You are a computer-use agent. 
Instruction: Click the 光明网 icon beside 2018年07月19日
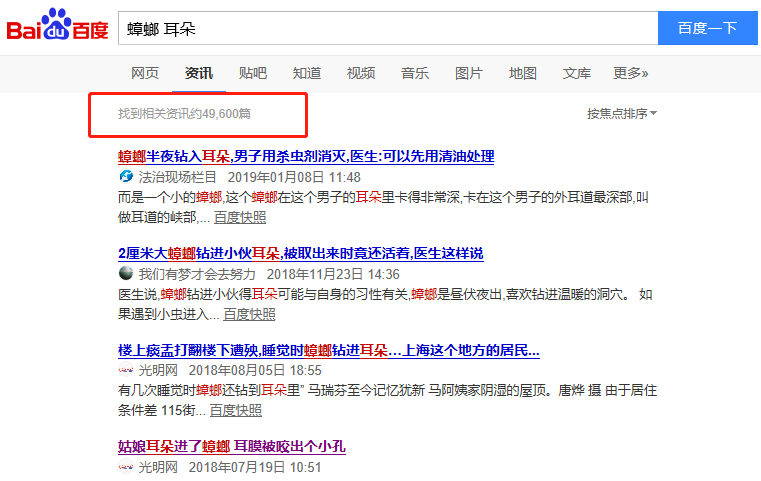[x=125, y=466]
